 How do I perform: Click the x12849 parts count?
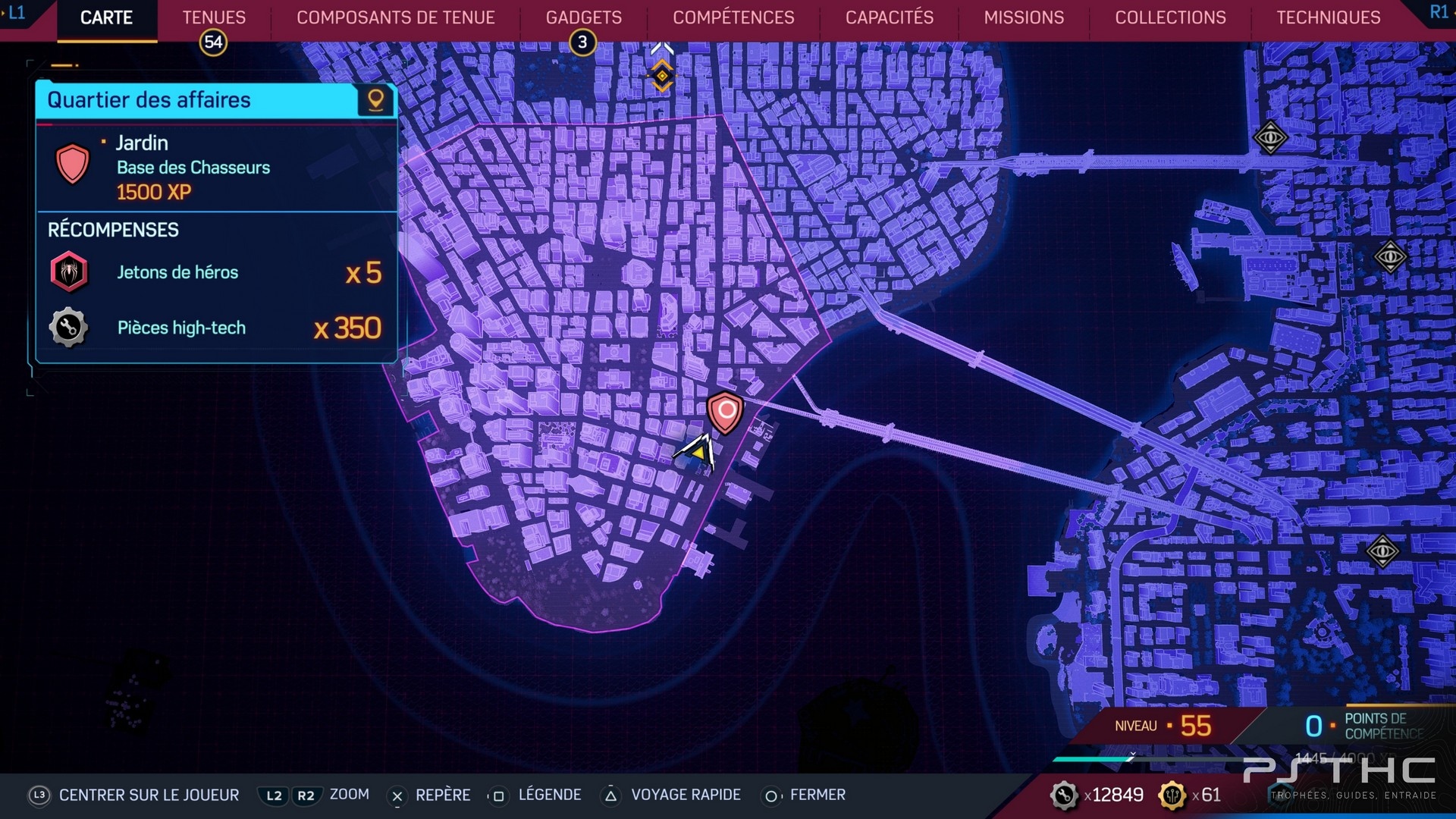point(1113,795)
